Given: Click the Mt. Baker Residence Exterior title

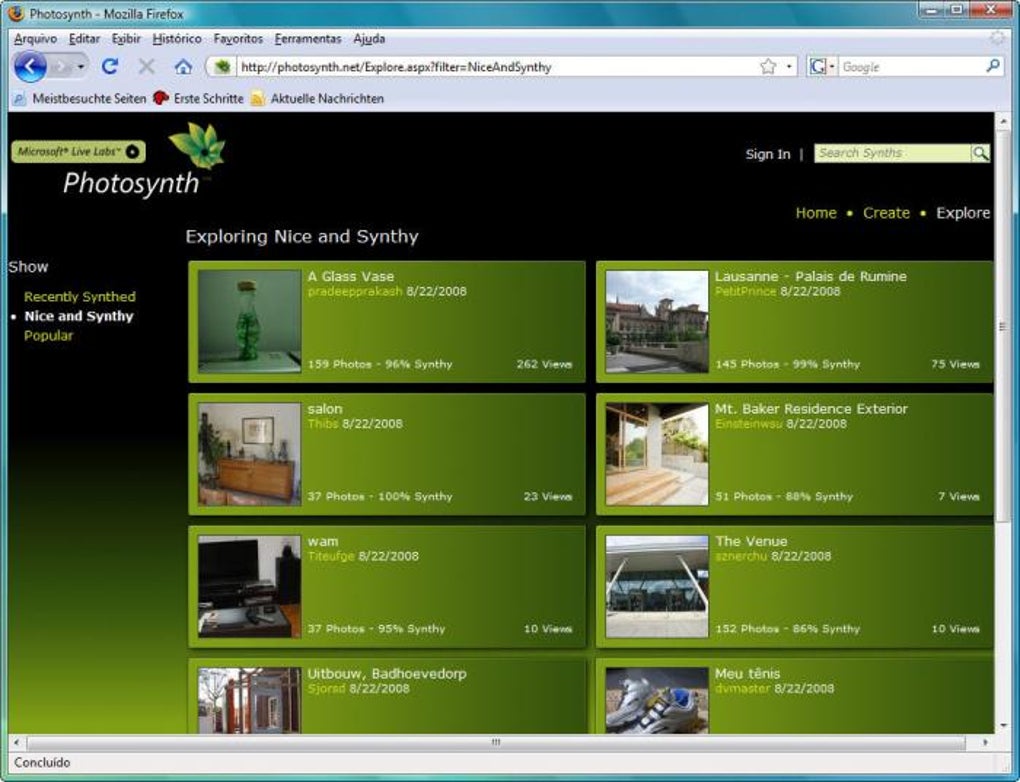Looking at the screenshot, I should pyautogui.click(x=811, y=409).
